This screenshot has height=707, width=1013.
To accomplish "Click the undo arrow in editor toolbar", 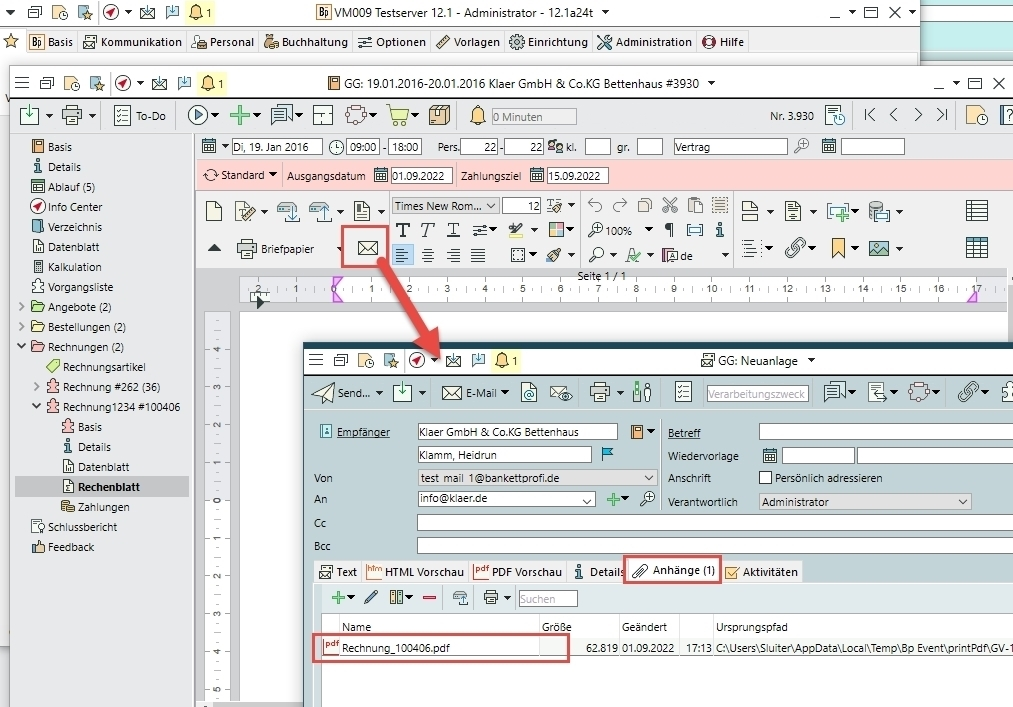I will 595,206.
